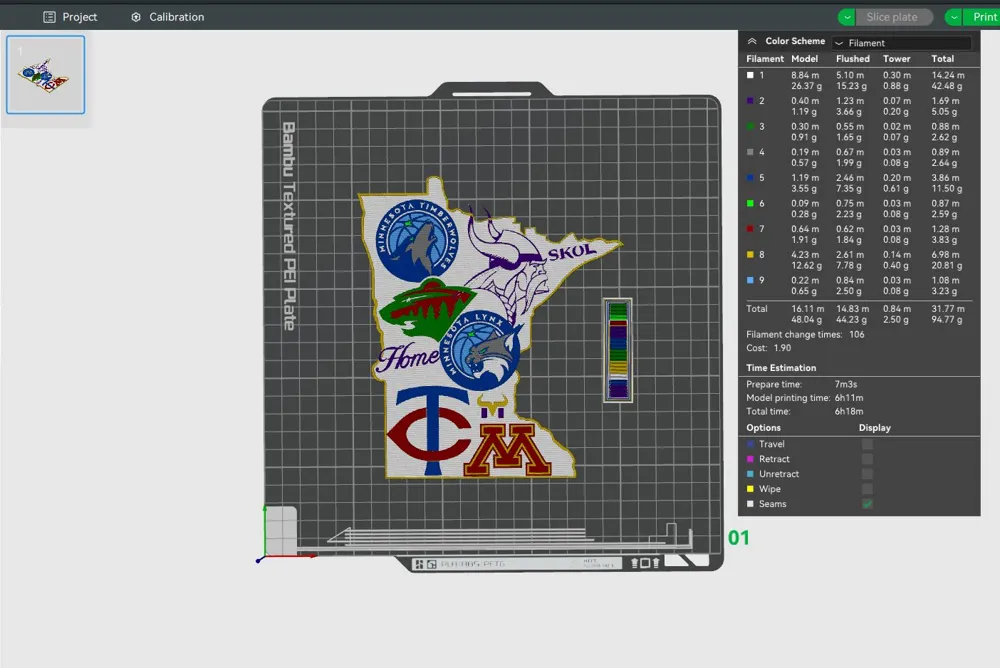Open the Filament color scheme dropdown
The image size is (1000, 668).
[x=901, y=43]
